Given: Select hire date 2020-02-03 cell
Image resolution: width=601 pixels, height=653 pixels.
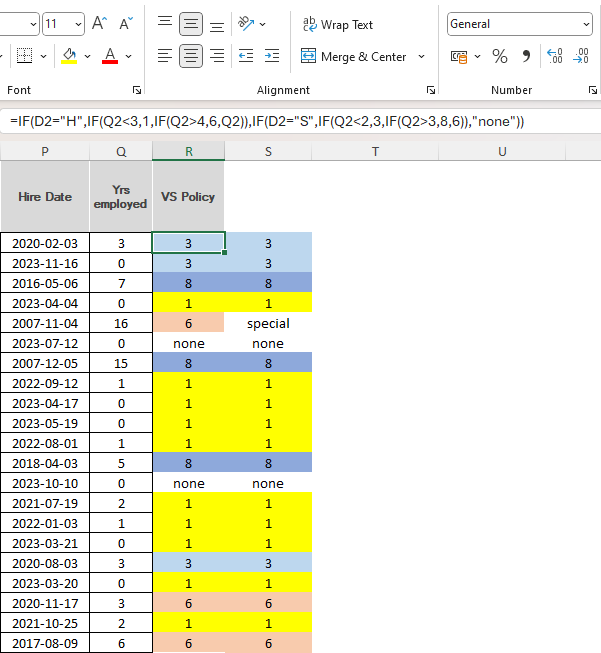Looking at the screenshot, I should click(45, 243).
